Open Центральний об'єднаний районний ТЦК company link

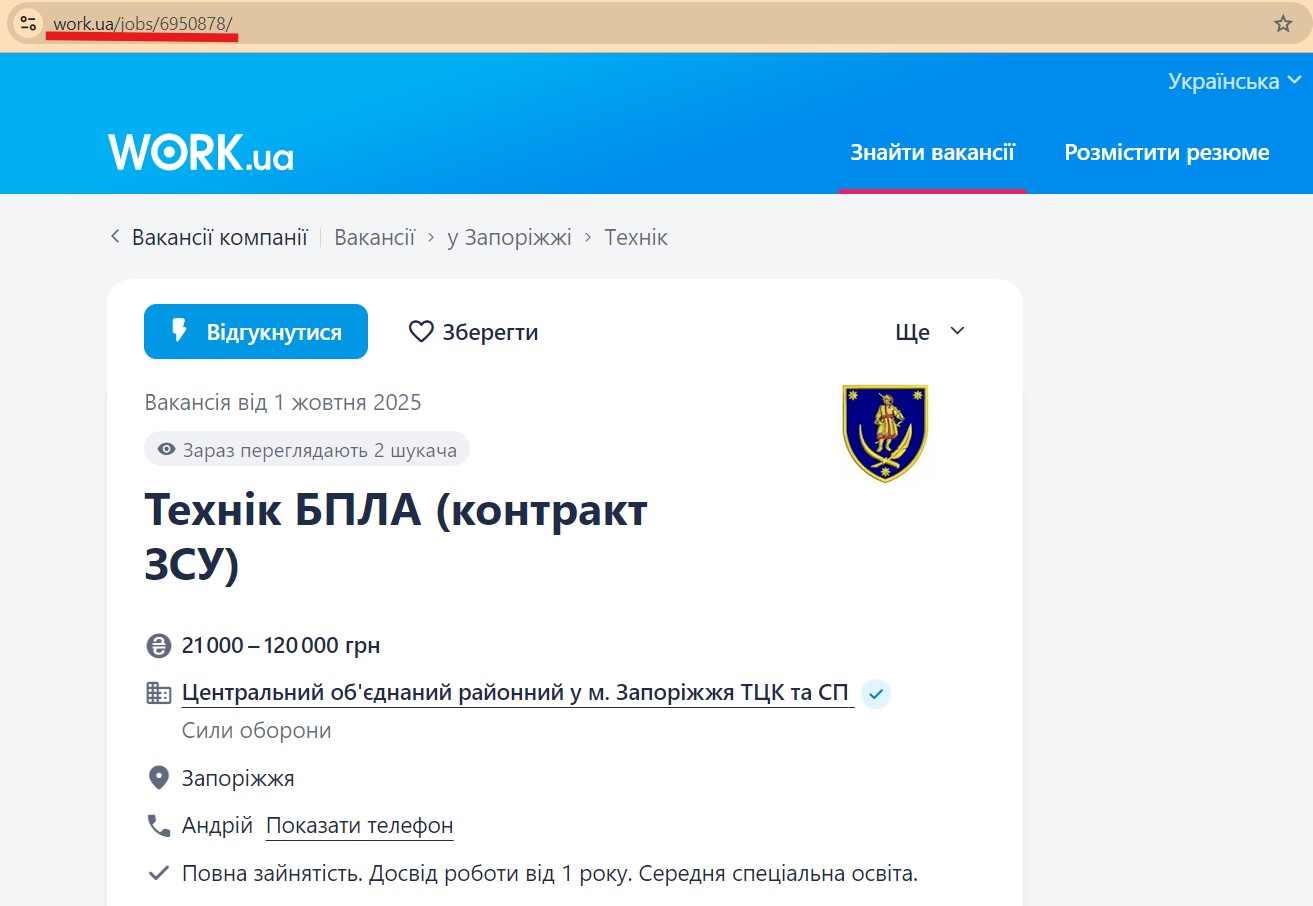tap(516, 693)
